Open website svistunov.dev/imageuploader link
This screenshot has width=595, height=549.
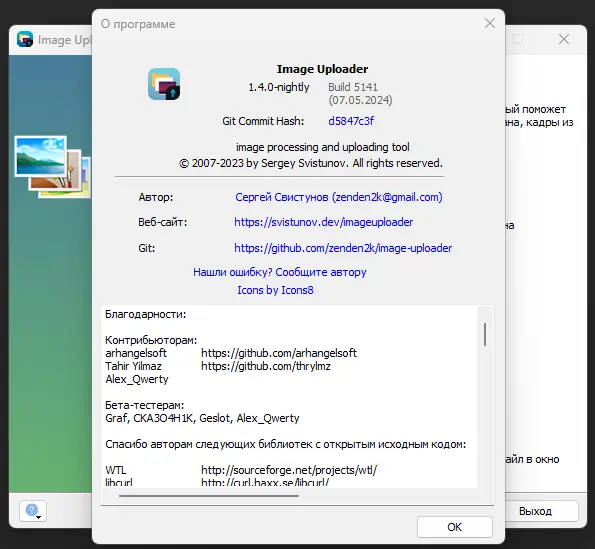point(324,222)
